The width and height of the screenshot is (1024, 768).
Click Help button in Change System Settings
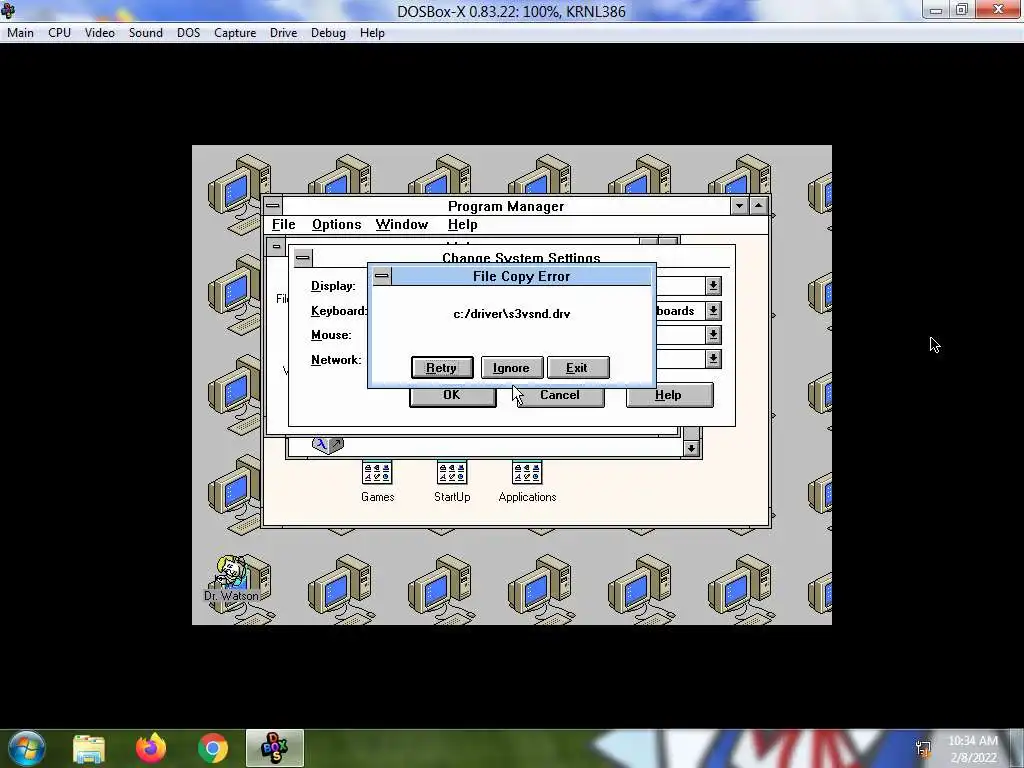[x=669, y=395]
